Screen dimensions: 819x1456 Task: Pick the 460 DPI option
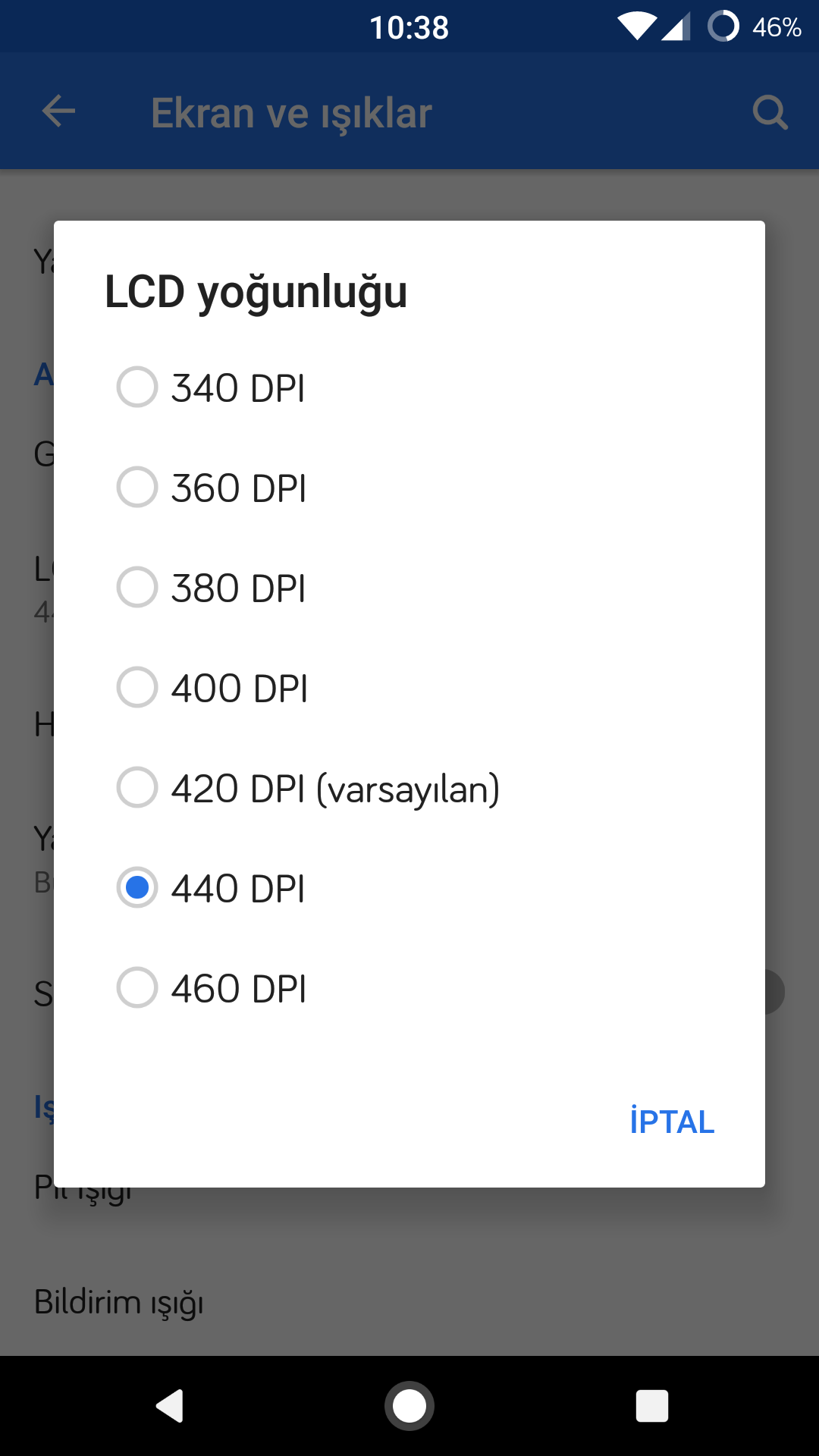point(409,988)
